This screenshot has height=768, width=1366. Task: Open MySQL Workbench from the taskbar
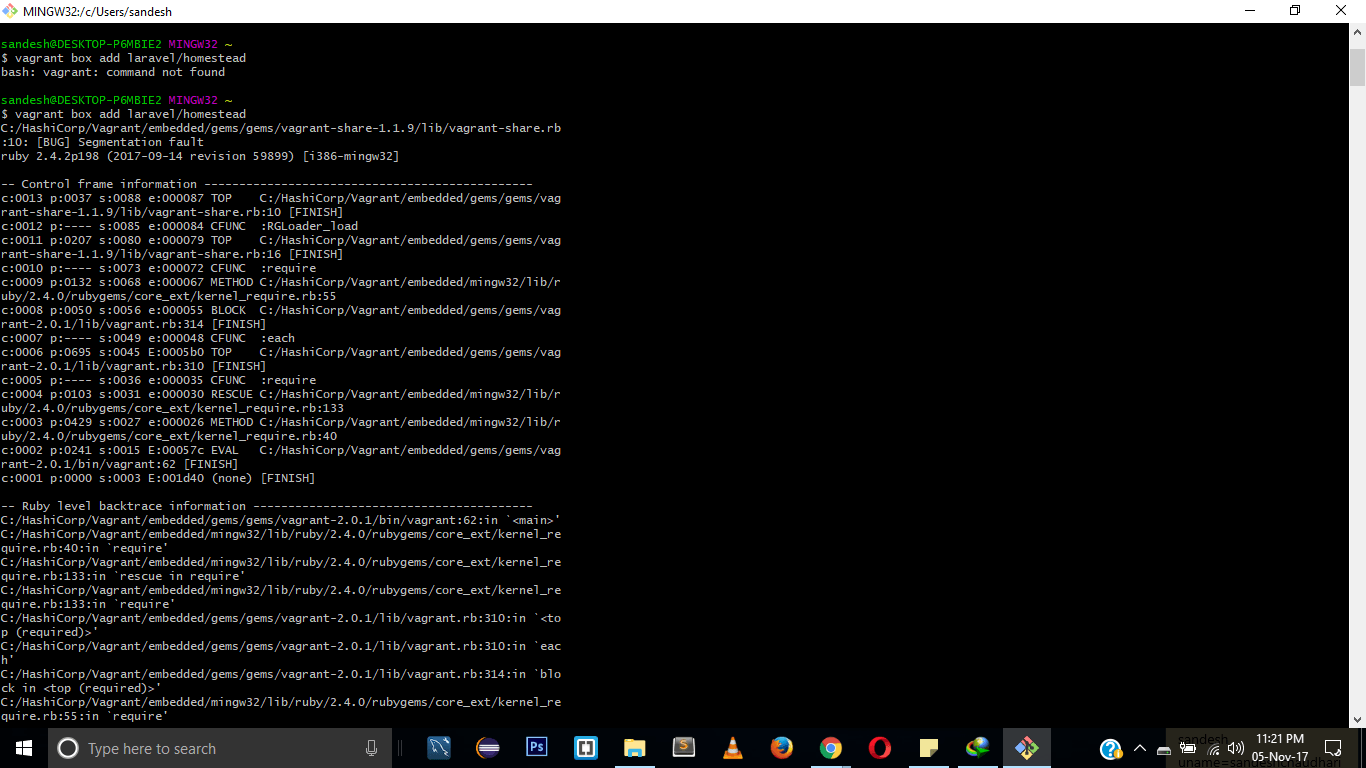[439, 748]
